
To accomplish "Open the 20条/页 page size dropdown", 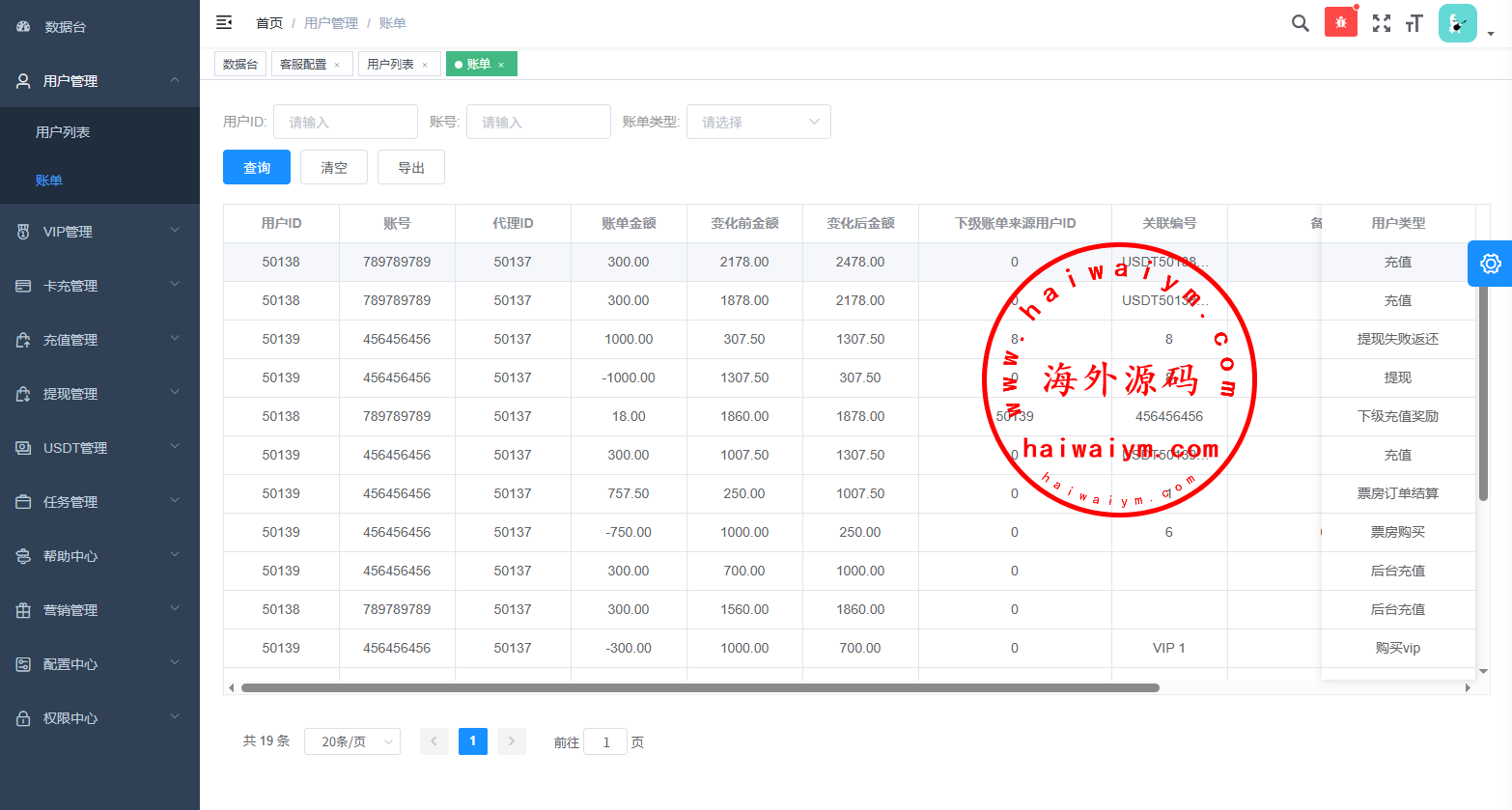I will tap(352, 741).
